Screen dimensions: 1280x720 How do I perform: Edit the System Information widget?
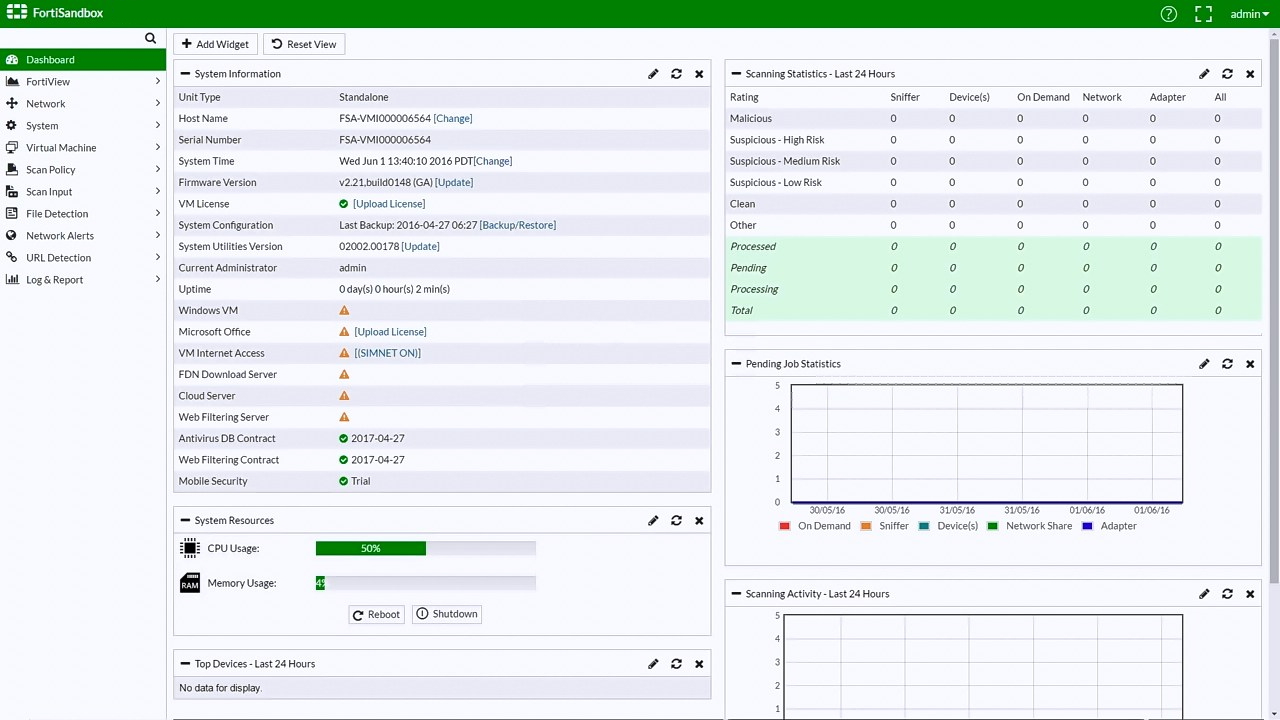pyautogui.click(x=653, y=74)
